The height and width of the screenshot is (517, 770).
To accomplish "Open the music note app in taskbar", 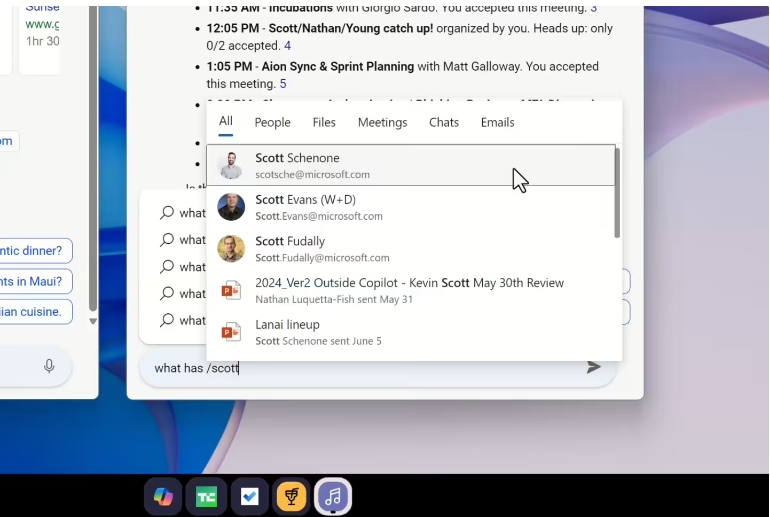I will pos(333,497).
